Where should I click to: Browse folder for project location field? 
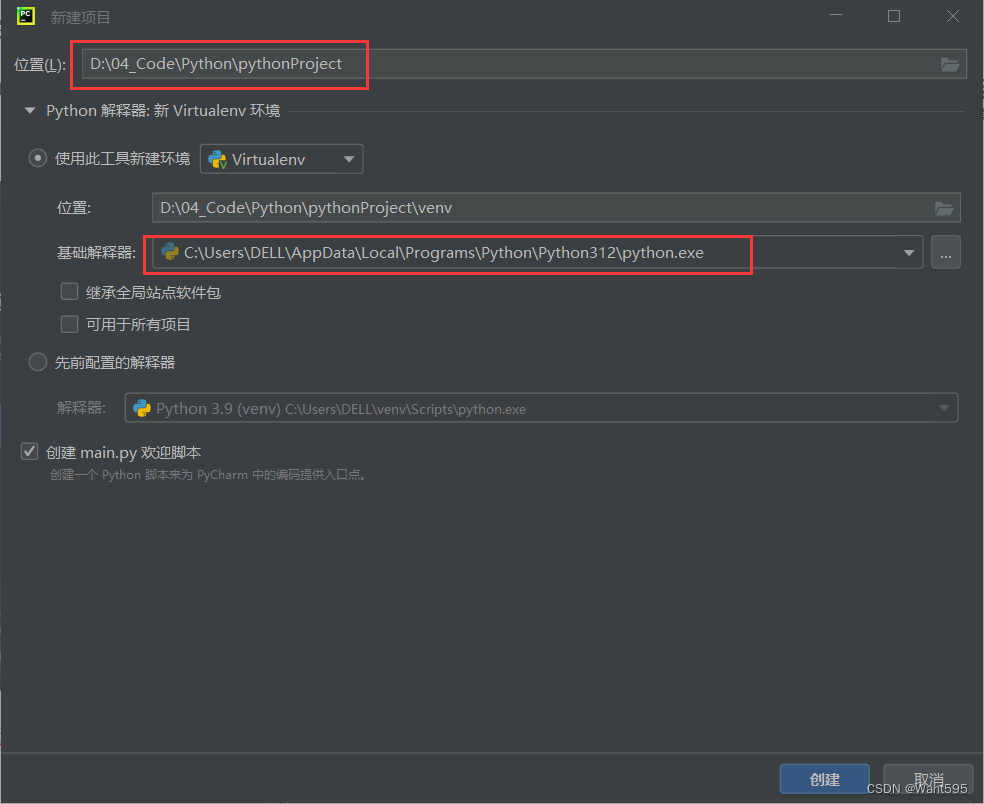[949, 64]
